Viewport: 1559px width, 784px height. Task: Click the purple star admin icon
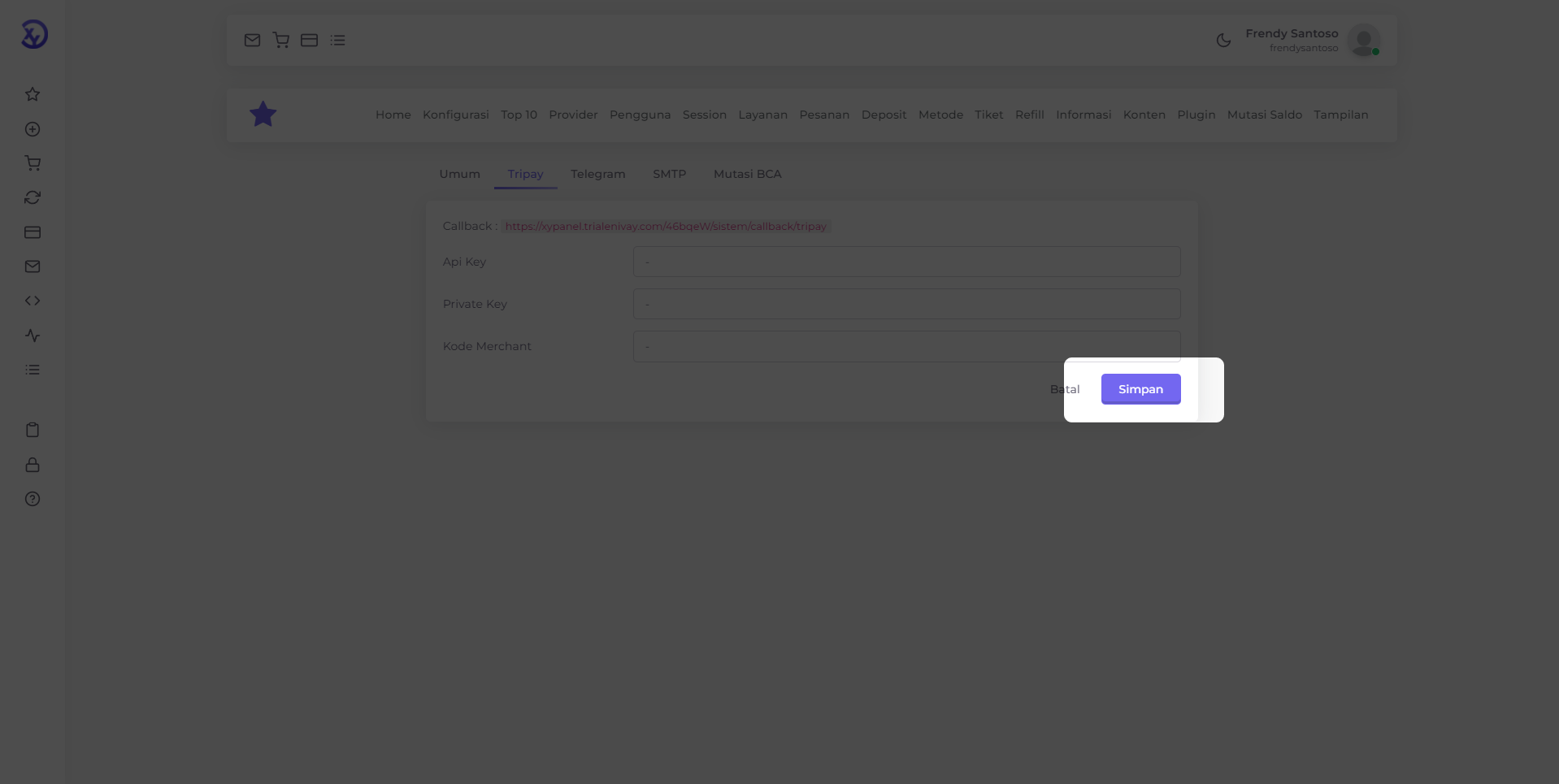click(x=263, y=115)
